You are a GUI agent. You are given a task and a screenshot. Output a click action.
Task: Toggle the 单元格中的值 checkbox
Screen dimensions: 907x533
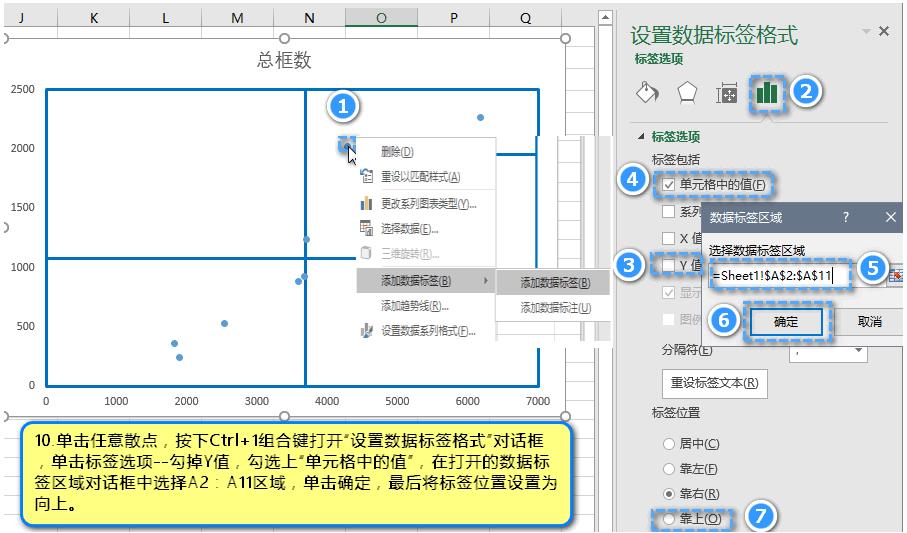tap(668, 185)
